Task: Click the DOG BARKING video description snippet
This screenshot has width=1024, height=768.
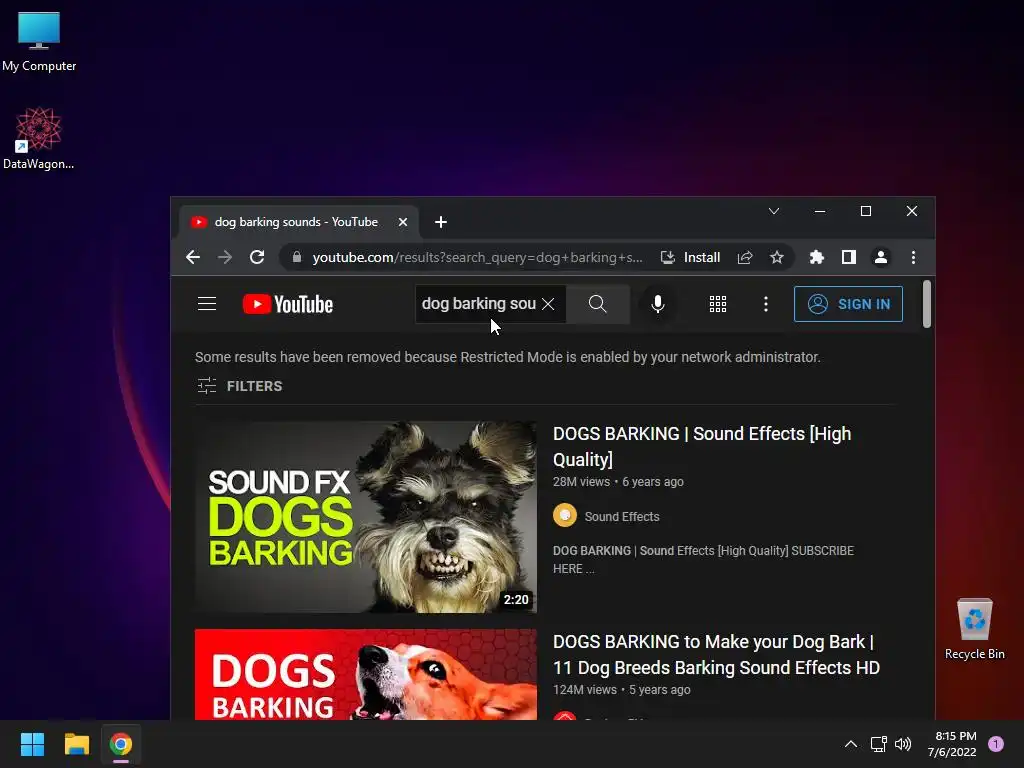Action: coord(703,560)
